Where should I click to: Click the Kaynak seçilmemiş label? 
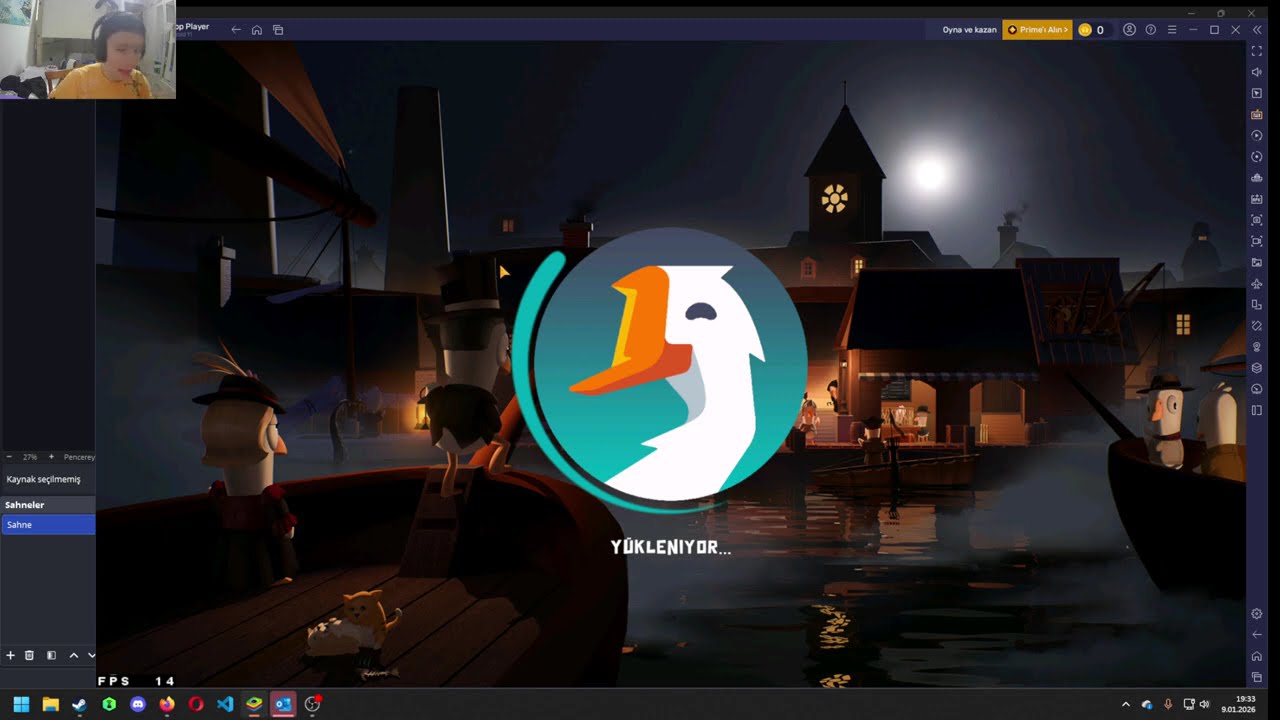coord(43,479)
